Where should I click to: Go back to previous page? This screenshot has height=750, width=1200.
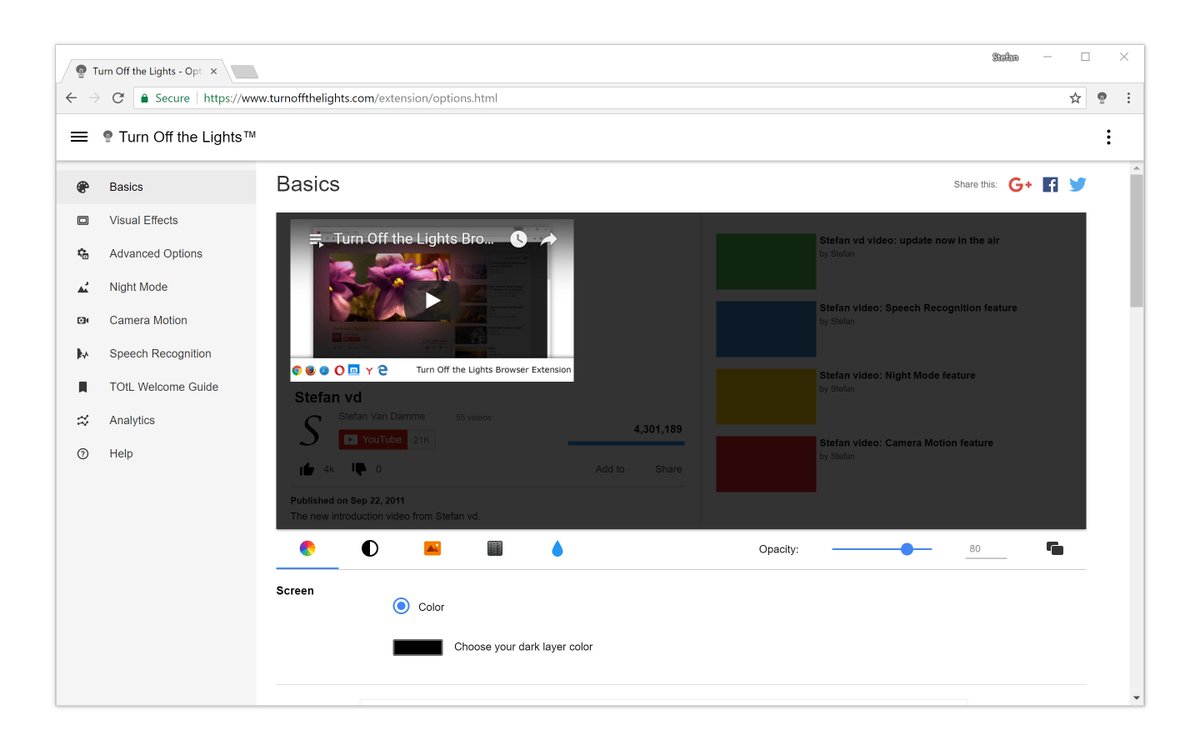(71, 98)
